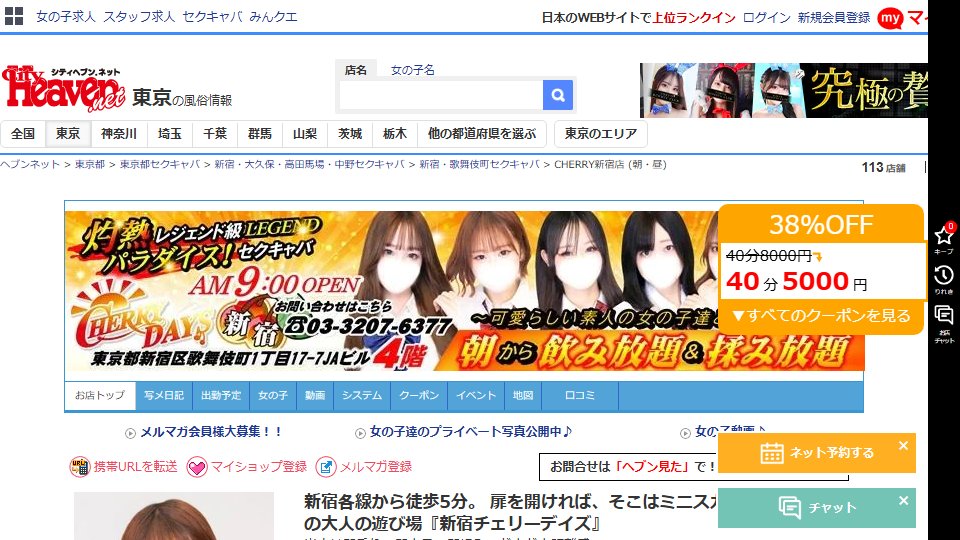Click the 女の子求人 top link
This screenshot has width=960, height=540.
(x=66, y=17)
